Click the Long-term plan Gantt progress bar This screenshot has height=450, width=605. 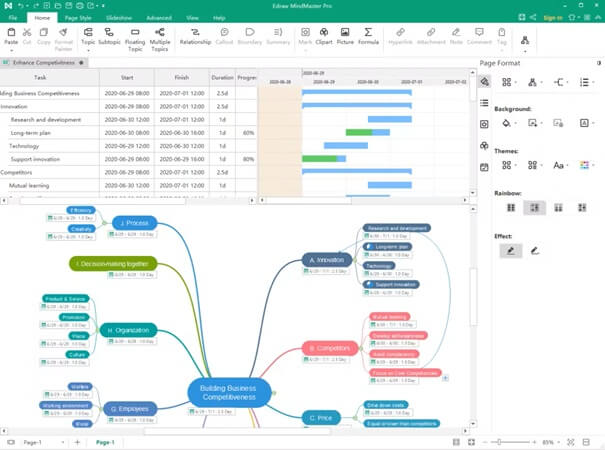tap(368, 133)
